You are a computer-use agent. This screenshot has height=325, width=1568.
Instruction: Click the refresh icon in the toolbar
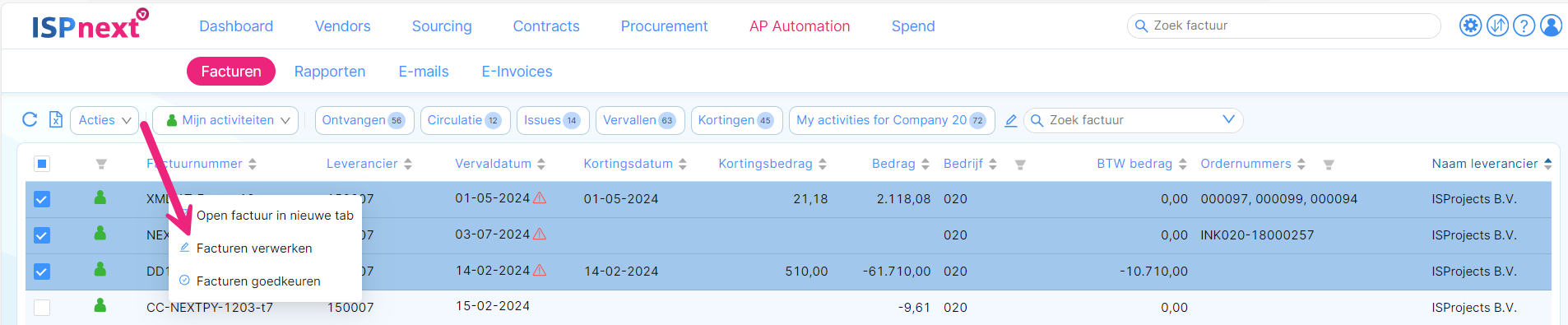tap(30, 119)
